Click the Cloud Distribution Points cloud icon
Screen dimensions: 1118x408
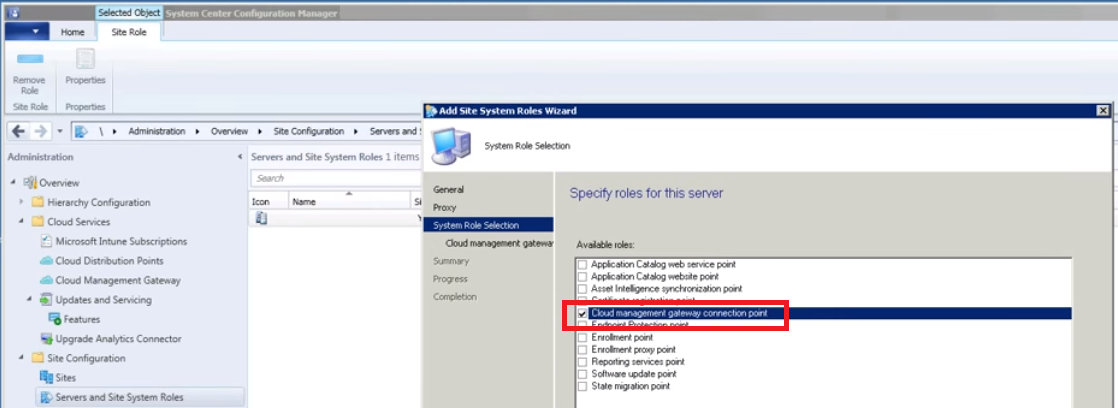point(46,261)
